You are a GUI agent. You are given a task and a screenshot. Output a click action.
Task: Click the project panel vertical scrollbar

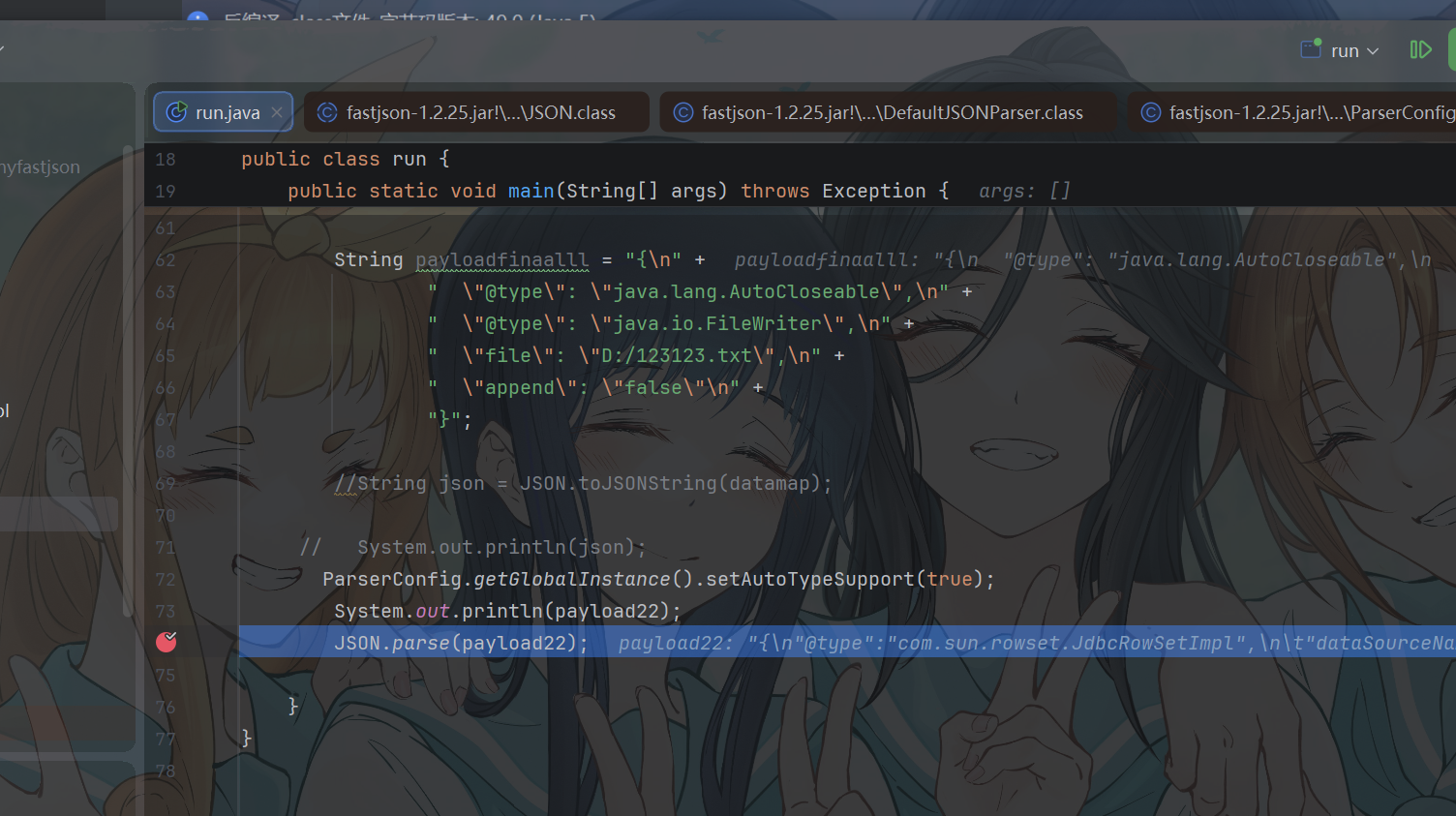click(x=128, y=381)
